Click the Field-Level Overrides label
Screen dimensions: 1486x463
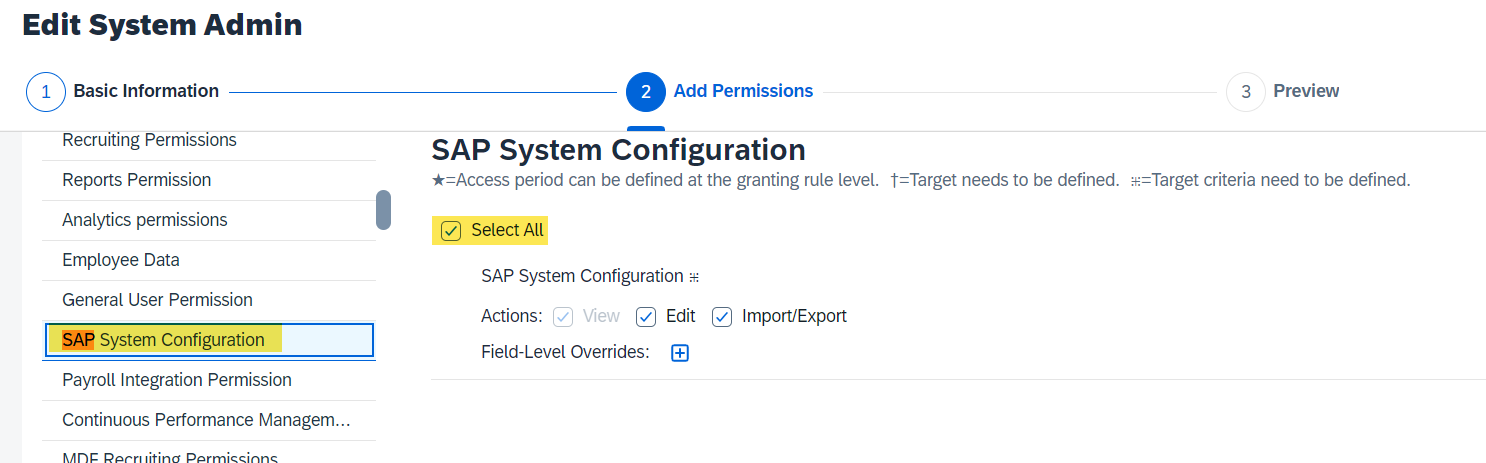click(565, 352)
